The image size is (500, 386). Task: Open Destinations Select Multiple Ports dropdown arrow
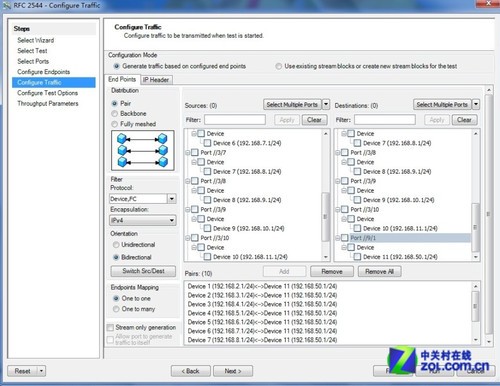(x=476, y=104)
